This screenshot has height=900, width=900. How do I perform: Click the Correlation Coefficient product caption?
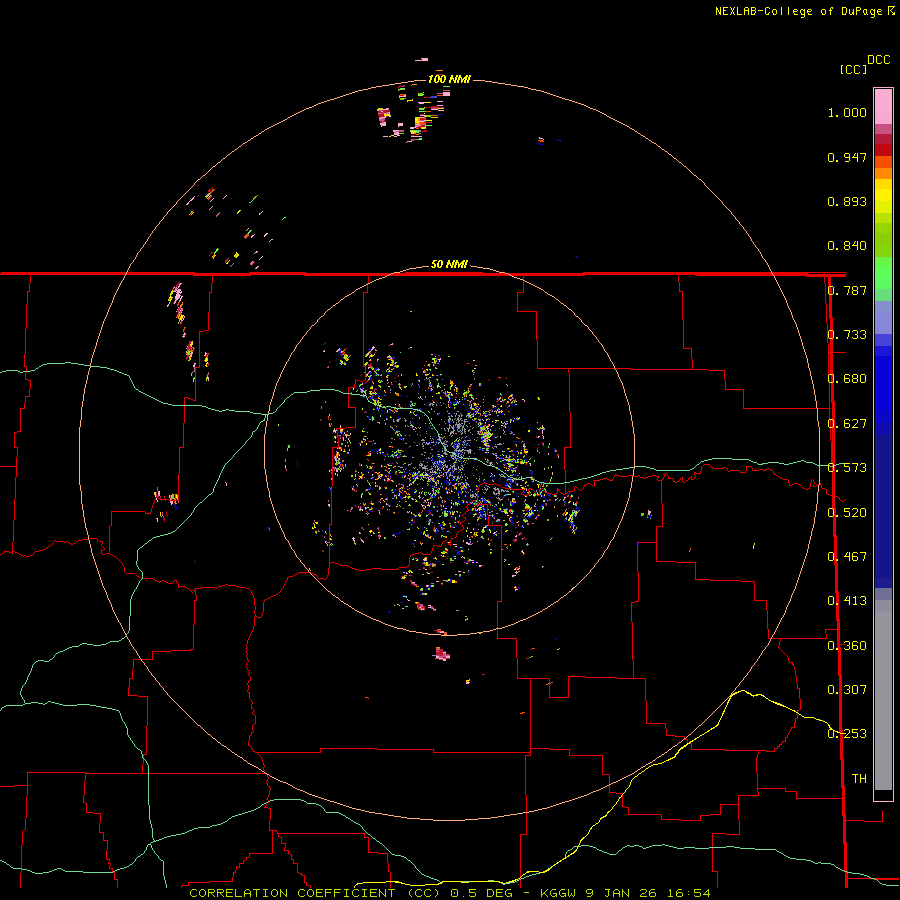tap(450, 893)
